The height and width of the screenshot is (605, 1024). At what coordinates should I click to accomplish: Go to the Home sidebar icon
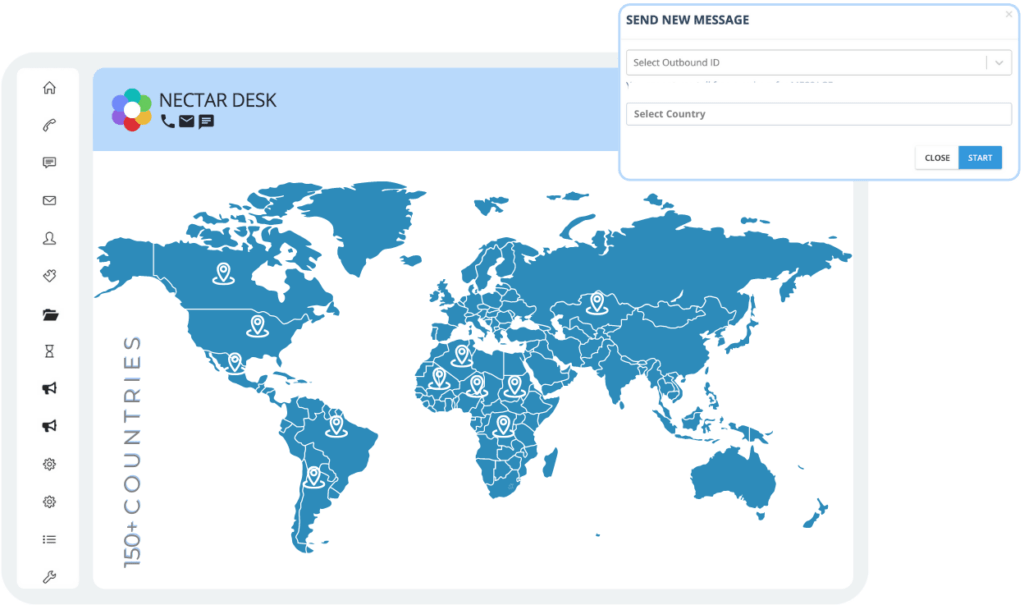(49, 88)
